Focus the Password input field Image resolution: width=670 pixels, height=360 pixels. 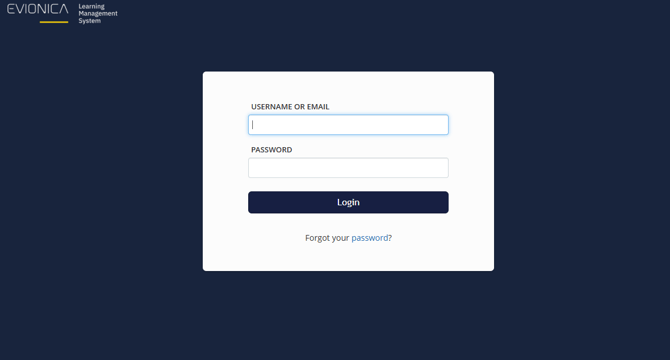348,168
